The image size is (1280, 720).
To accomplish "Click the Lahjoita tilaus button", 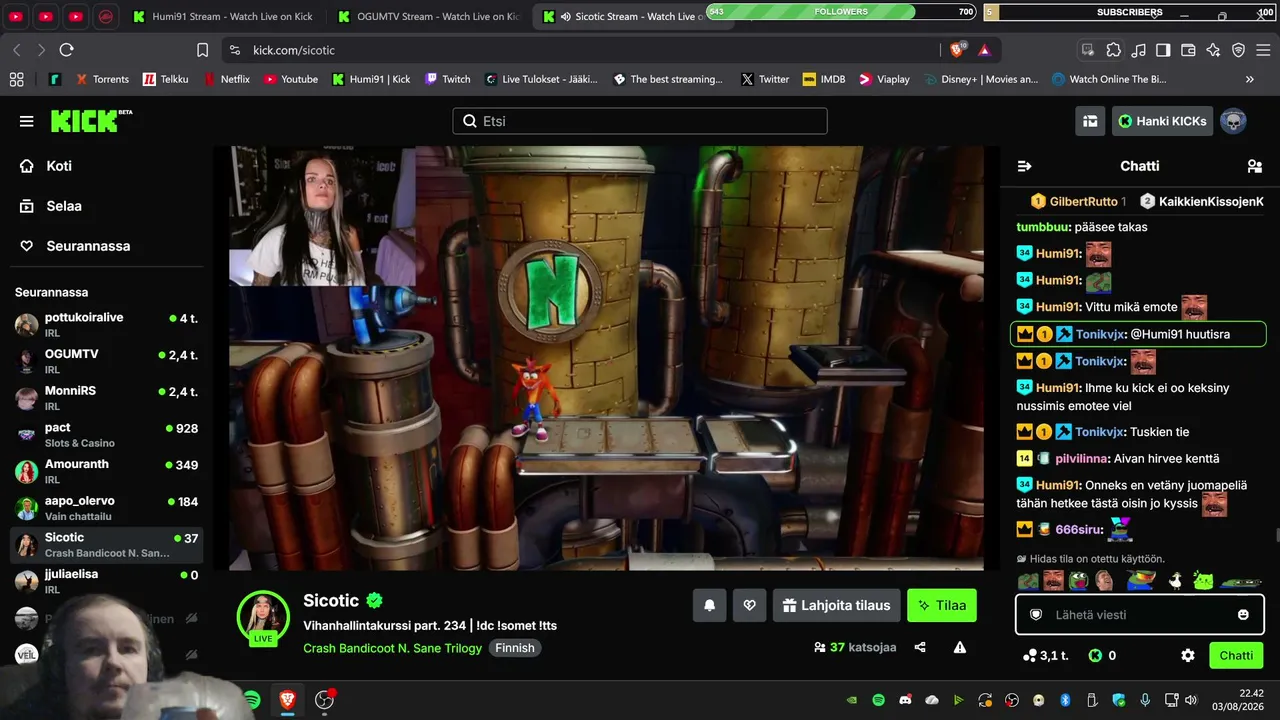I will click(836, 605).
